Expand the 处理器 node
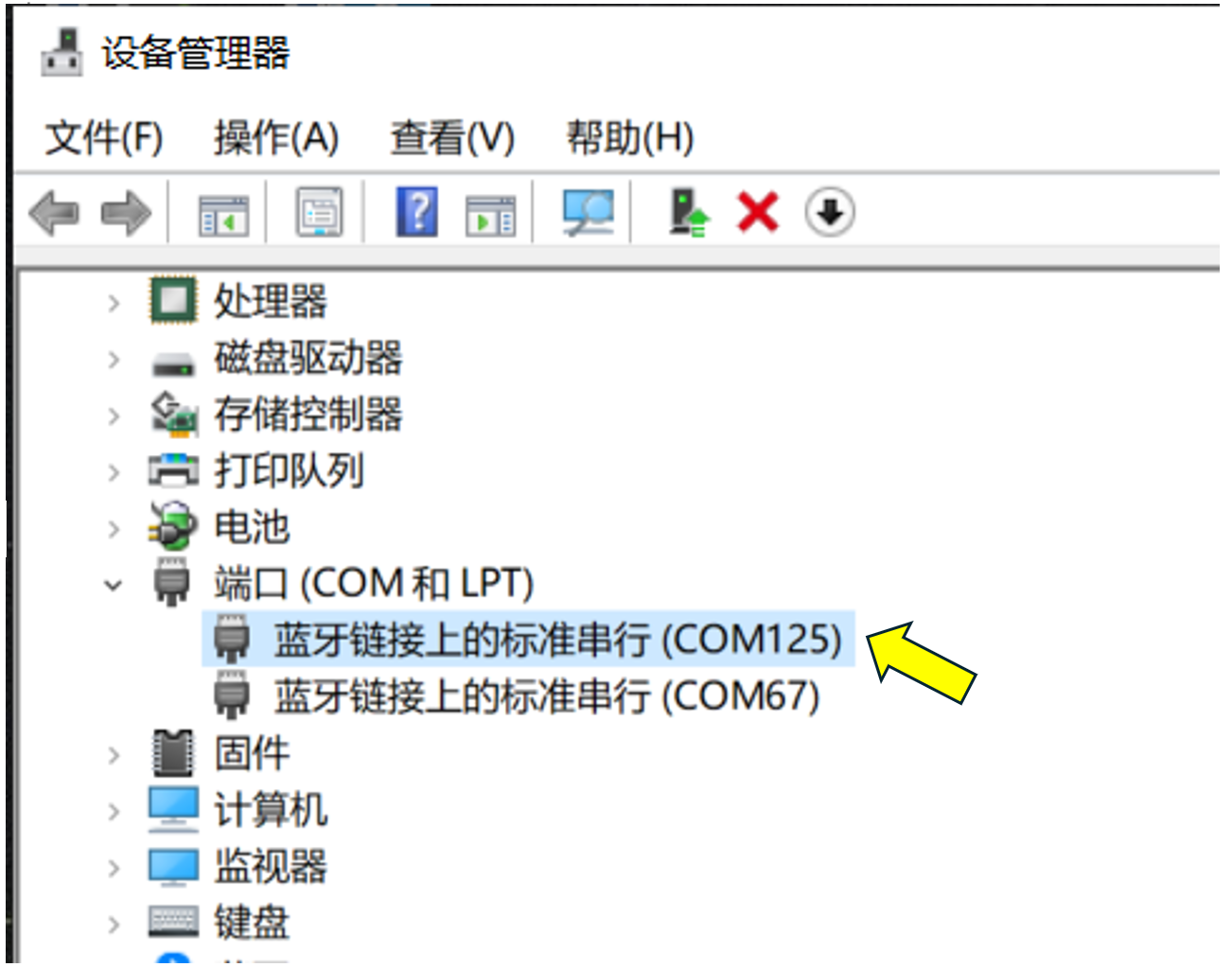This screenshot has width=1232, height=967. [114, 303]
